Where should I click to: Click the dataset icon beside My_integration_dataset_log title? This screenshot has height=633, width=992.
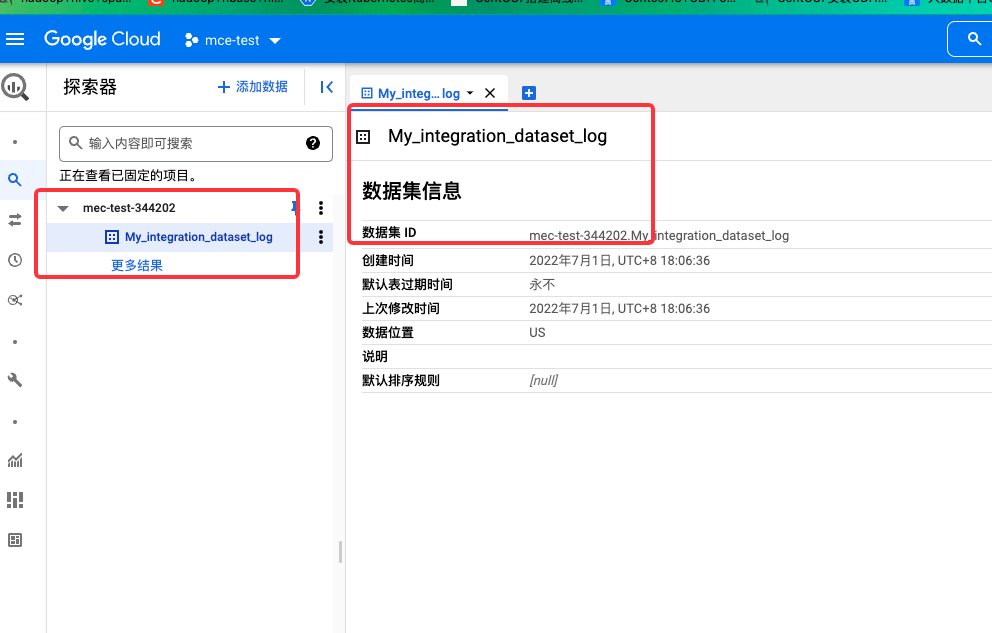[363, 137]
